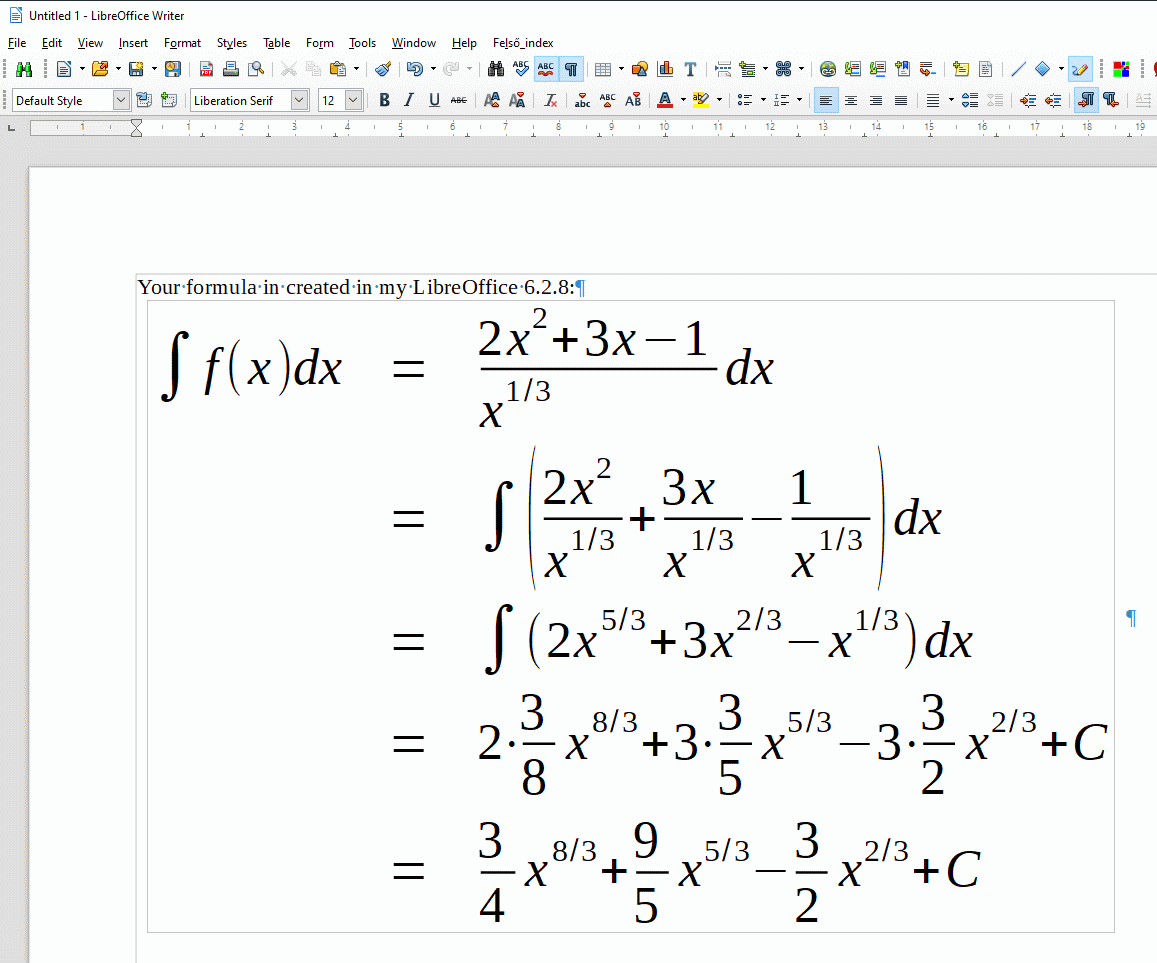1157x963 pixels.
Task: Apply the red font color swatch
Action: (x=665, y=100)
